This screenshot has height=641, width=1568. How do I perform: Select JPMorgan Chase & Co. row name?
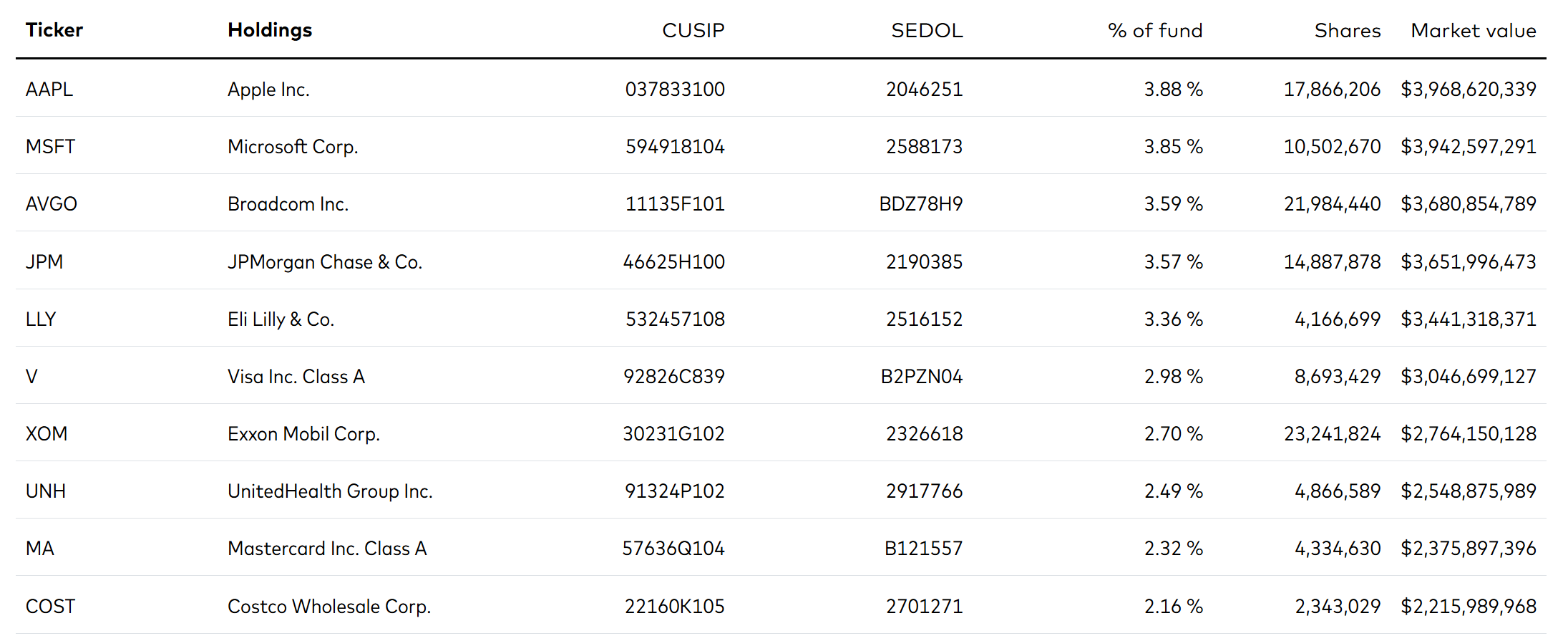click(325, 262)
